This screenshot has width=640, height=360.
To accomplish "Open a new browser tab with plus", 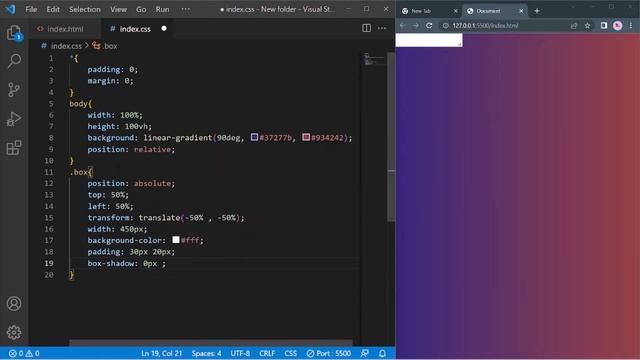I will click(x=537, y=11).
